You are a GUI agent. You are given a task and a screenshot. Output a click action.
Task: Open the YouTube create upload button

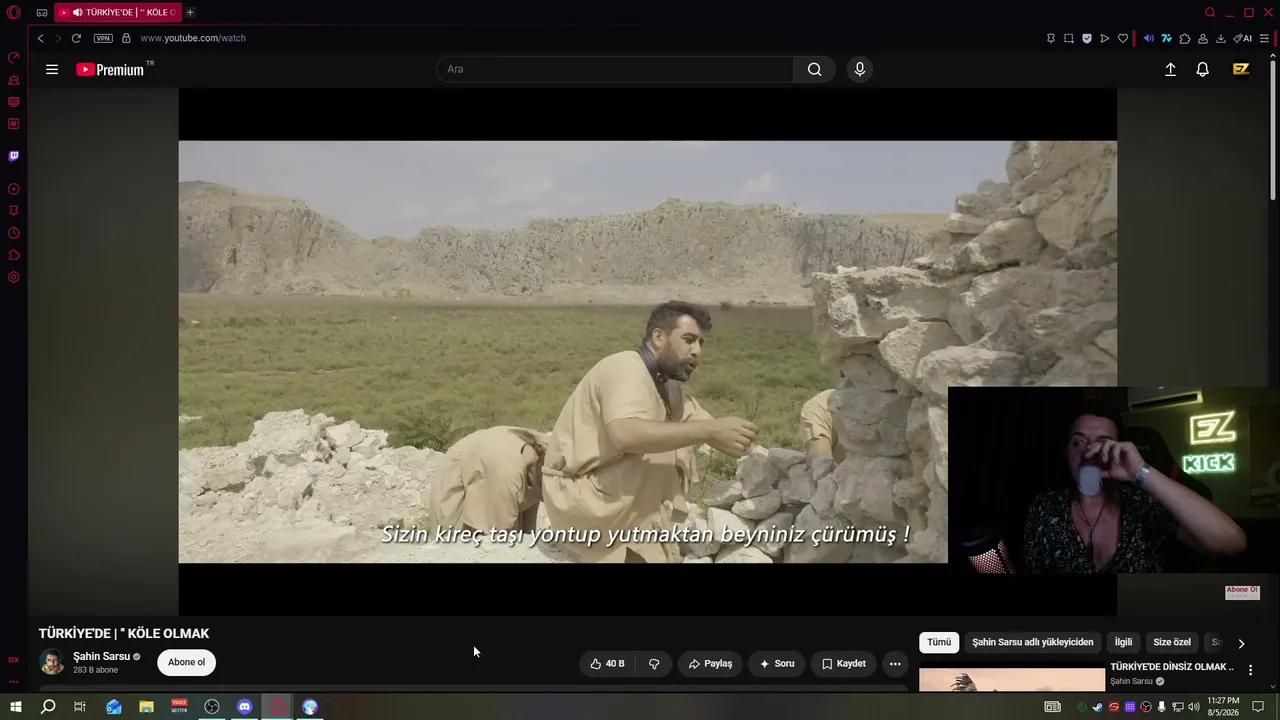click(1170, 69)
